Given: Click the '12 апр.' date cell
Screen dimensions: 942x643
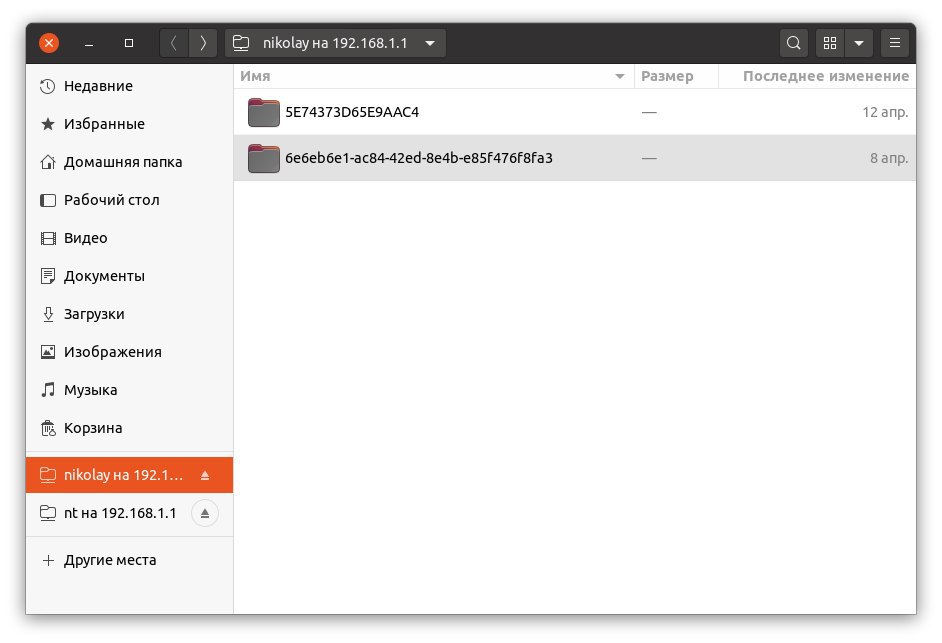Looking at the screenshot, I should tap(885, 112).
